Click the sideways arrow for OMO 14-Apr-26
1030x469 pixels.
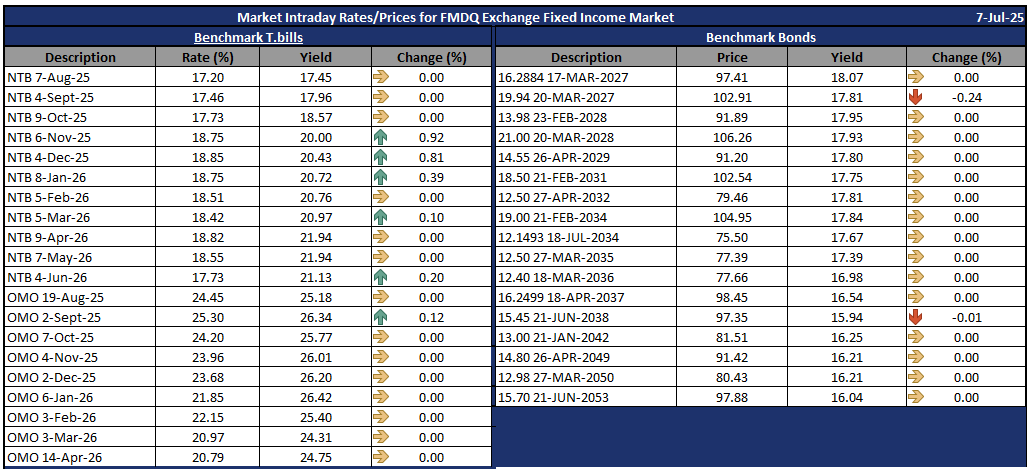380,457
